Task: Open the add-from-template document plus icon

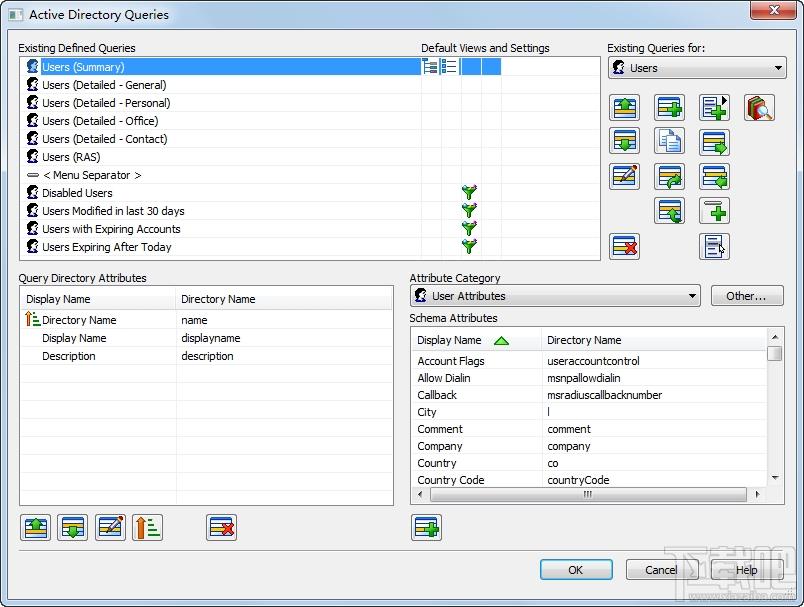Action: [715, 108]
